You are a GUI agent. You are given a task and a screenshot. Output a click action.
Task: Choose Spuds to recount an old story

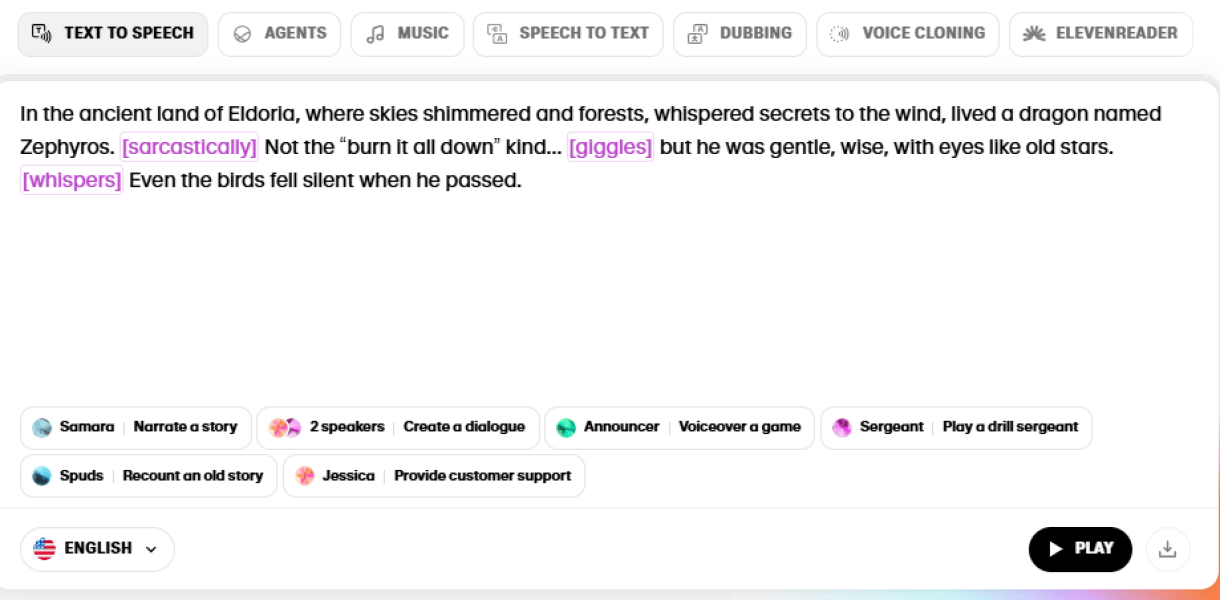point(148,476)
